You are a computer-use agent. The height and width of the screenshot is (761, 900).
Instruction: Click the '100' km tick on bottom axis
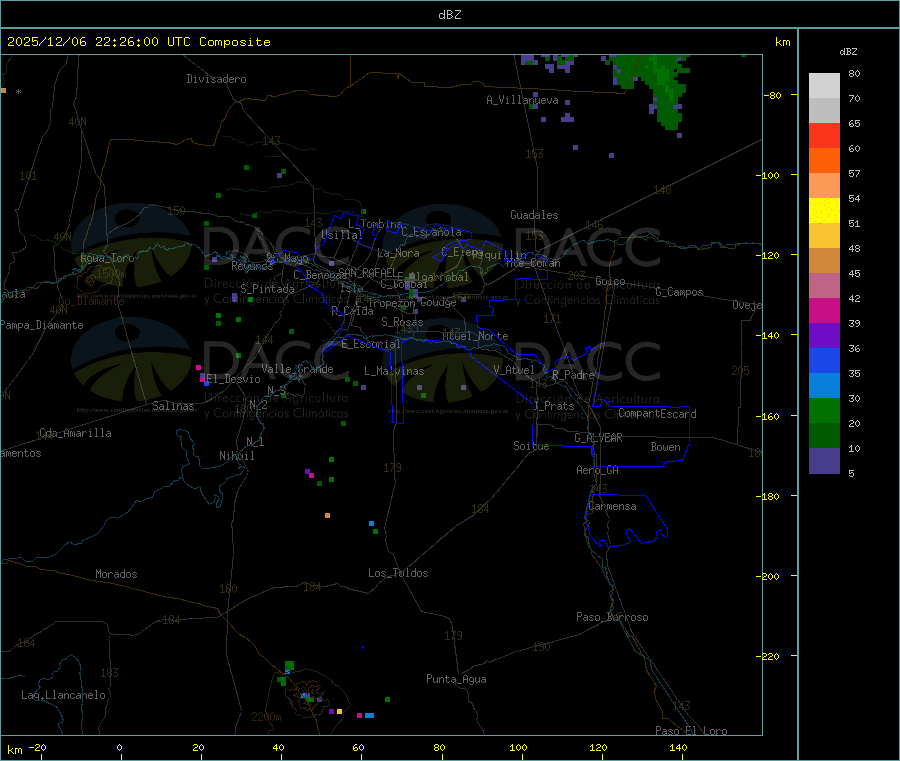[x=518, y=748]
